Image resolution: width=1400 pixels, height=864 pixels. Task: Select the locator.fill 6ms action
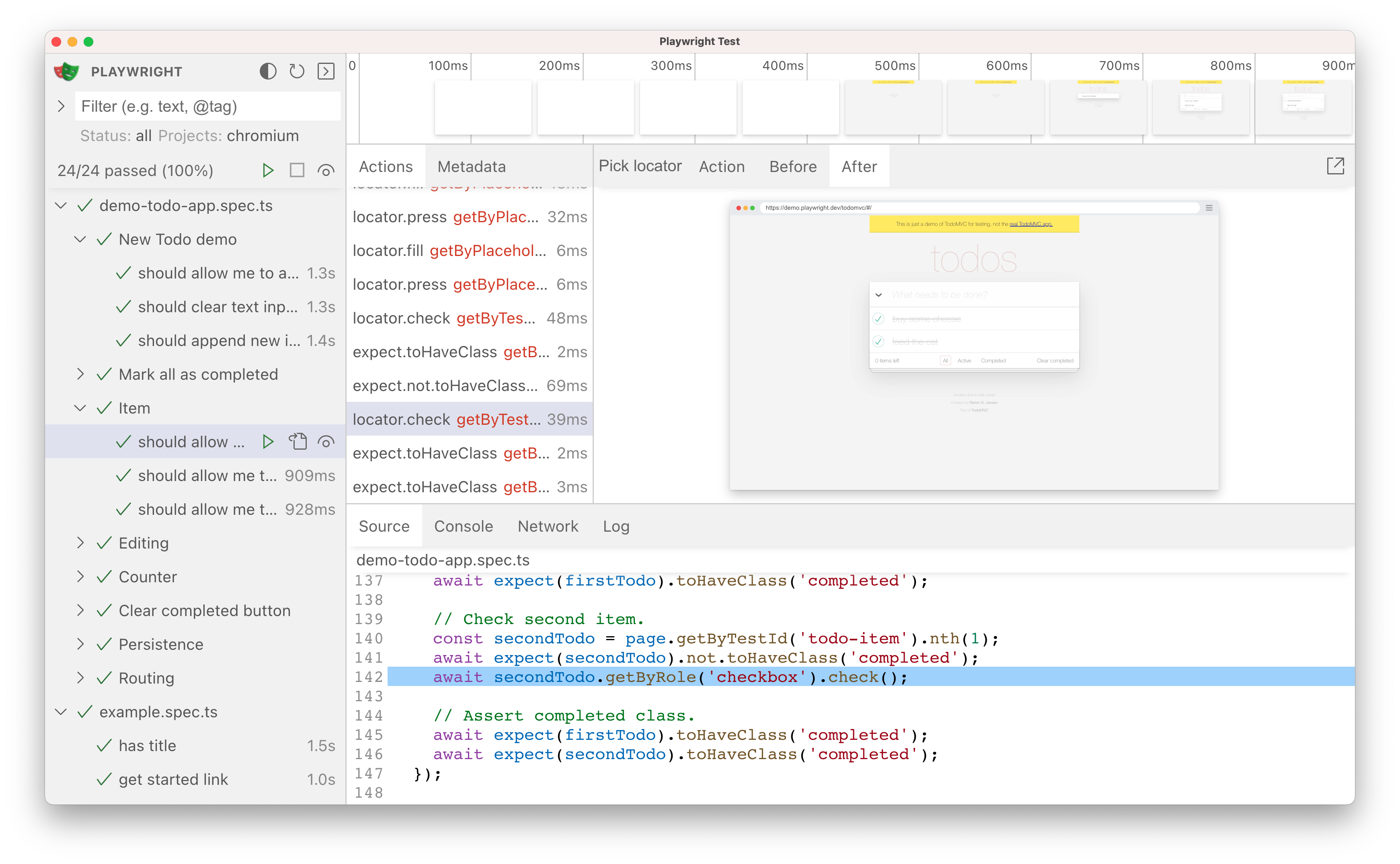click(469, 251)
